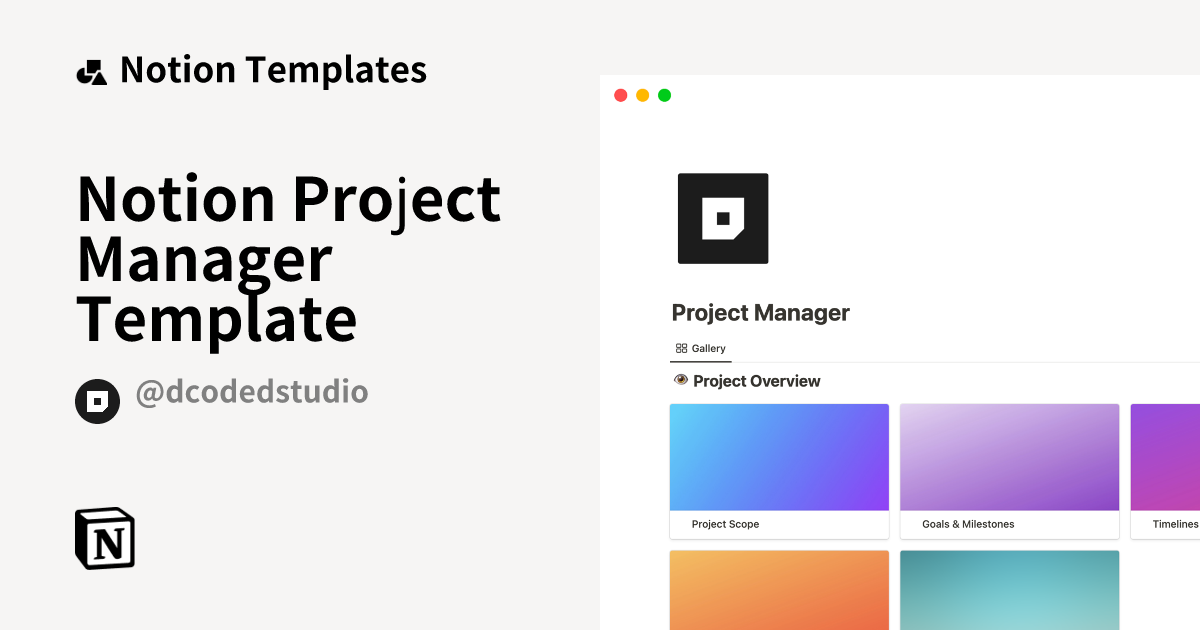Toggle the green traffic light to fullscreen
Image resolution: width=1200 pixels, height=630 pixels.
(x=663, y=94)
